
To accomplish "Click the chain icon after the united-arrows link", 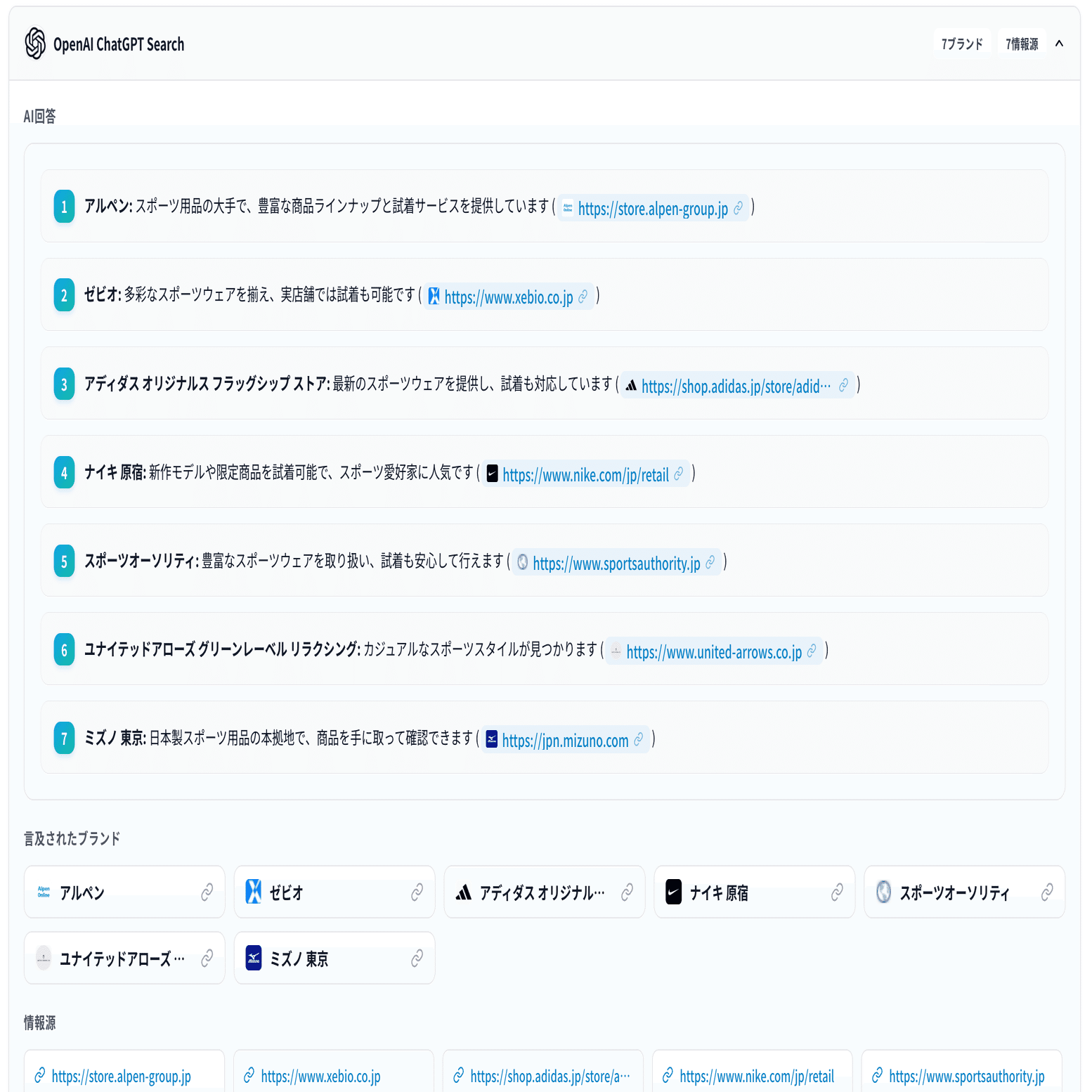I will tap(812, 651).
